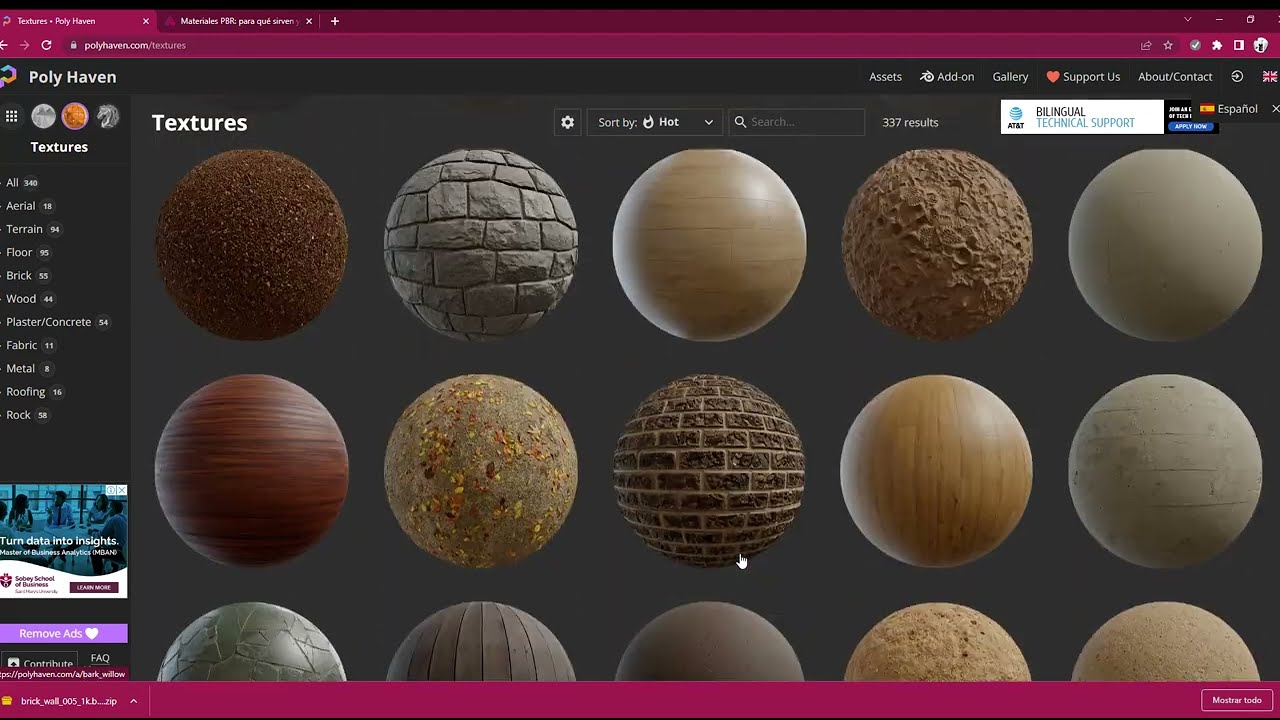Click the gray checkmark extension icon
Screen dimensions: 1280x720
(1195, 45)
